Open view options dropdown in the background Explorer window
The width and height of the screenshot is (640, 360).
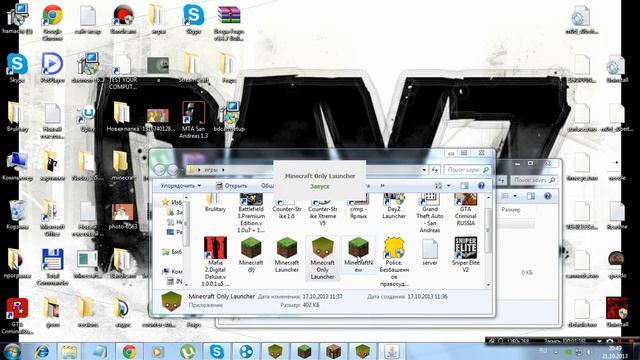515,196
